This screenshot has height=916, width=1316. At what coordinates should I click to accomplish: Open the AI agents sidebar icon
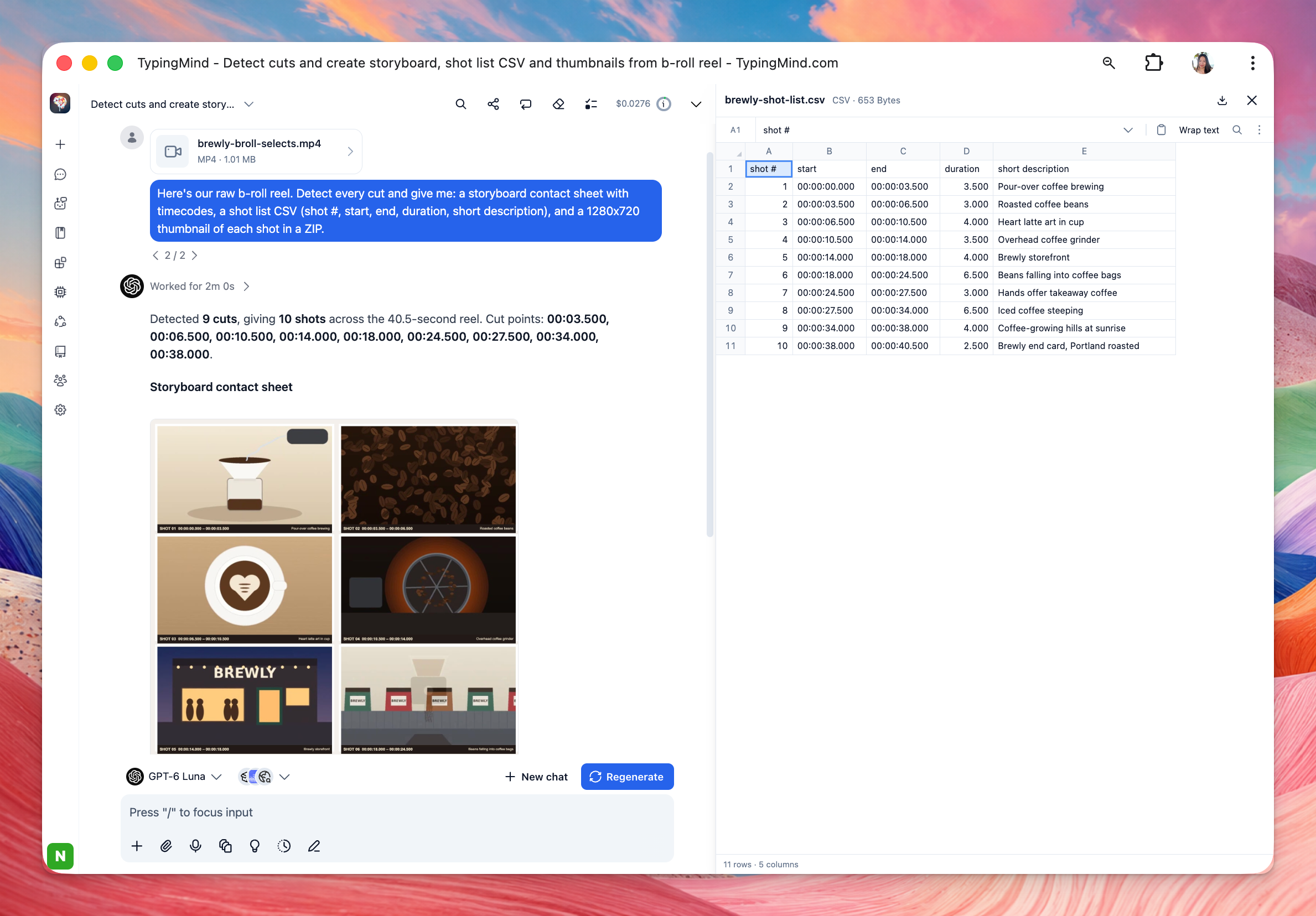click(x=60, y=204)
